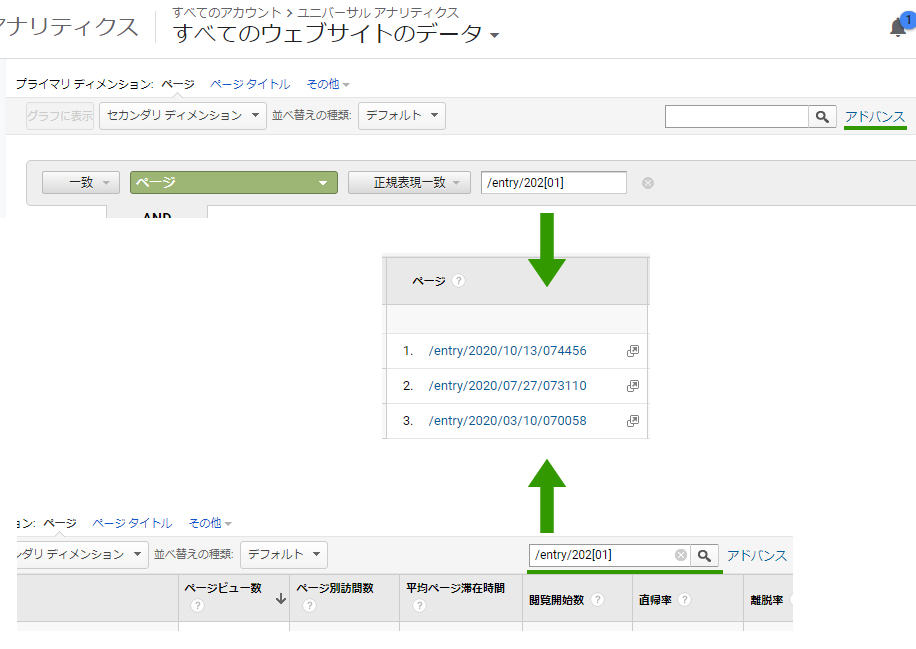Expand top その他 dimension menu
The image size is (916, 649).
tap(328, 84)
